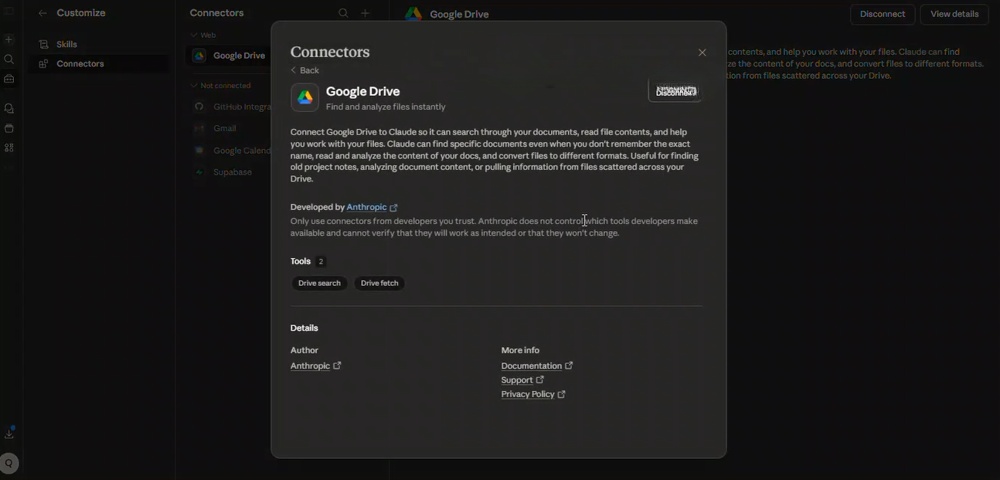Select Gmail in the connectors list

230,128
